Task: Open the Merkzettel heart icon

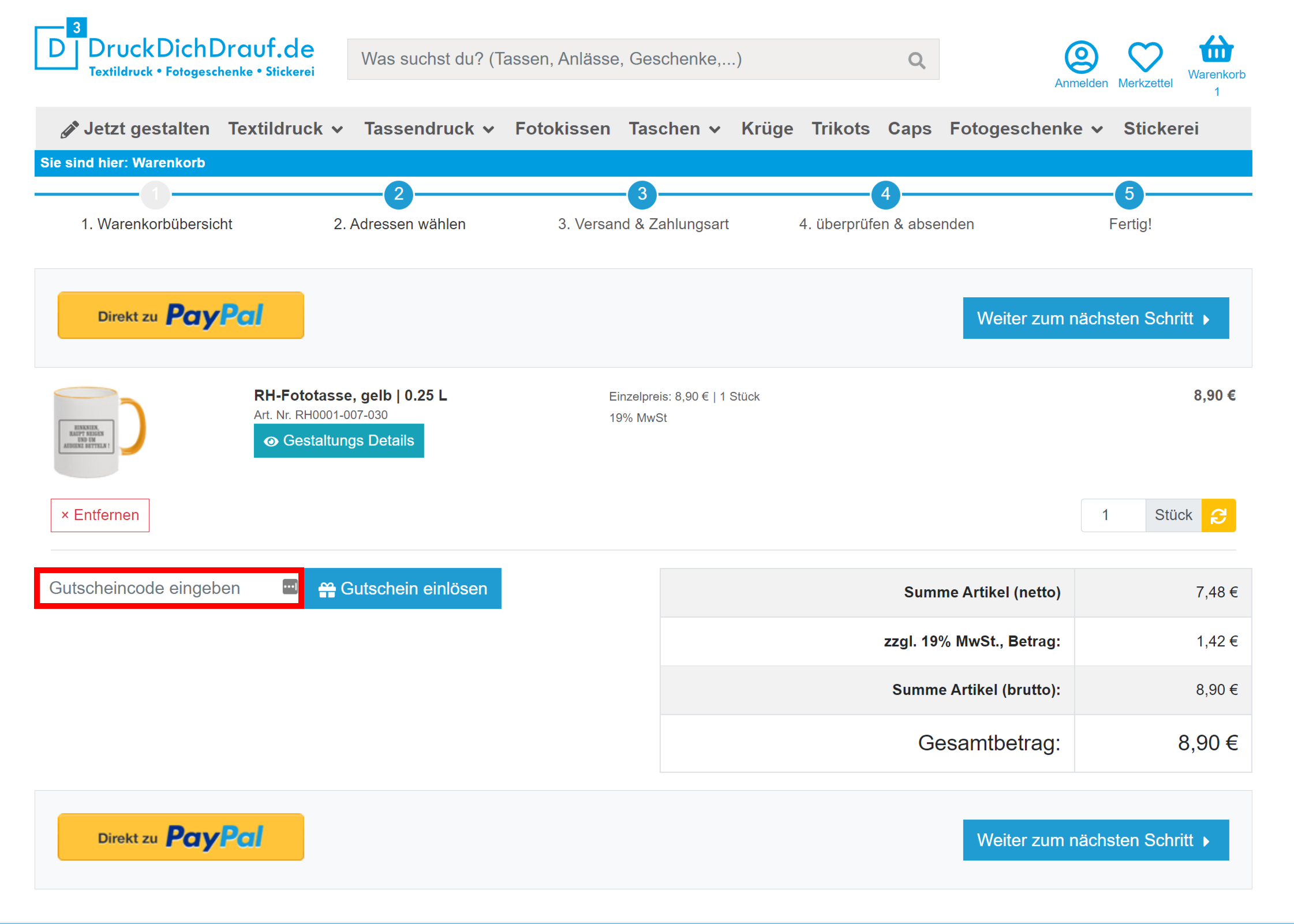Action: [1145, 57]
